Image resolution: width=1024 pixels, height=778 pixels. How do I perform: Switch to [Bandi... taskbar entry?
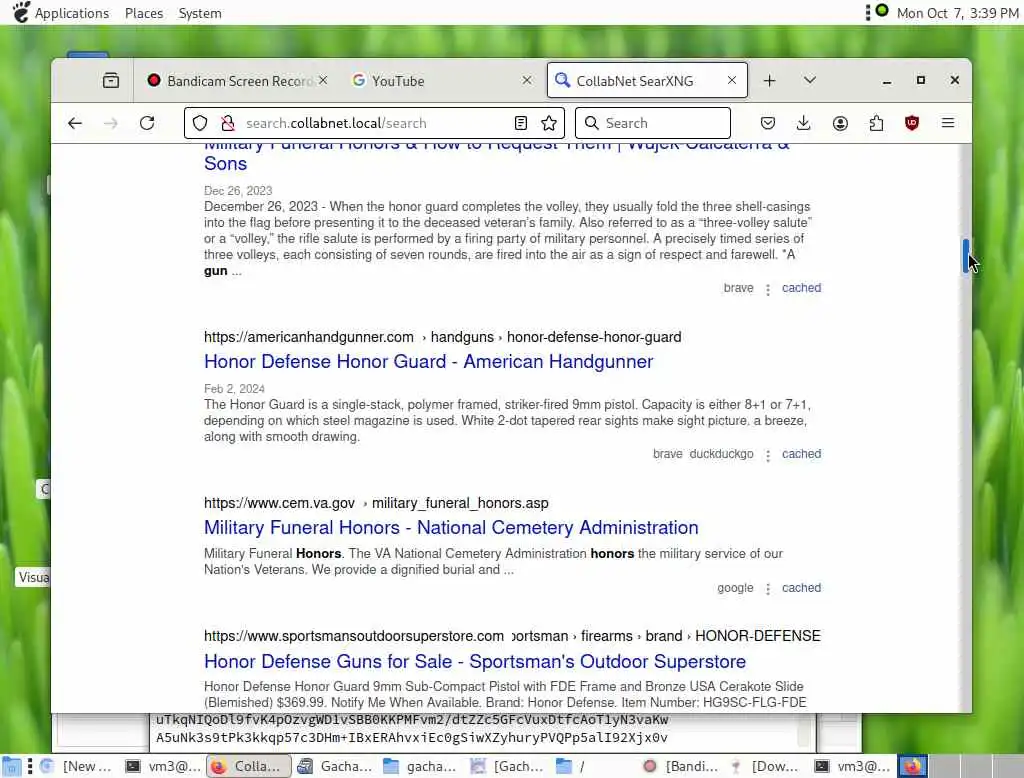click(680, 766)
